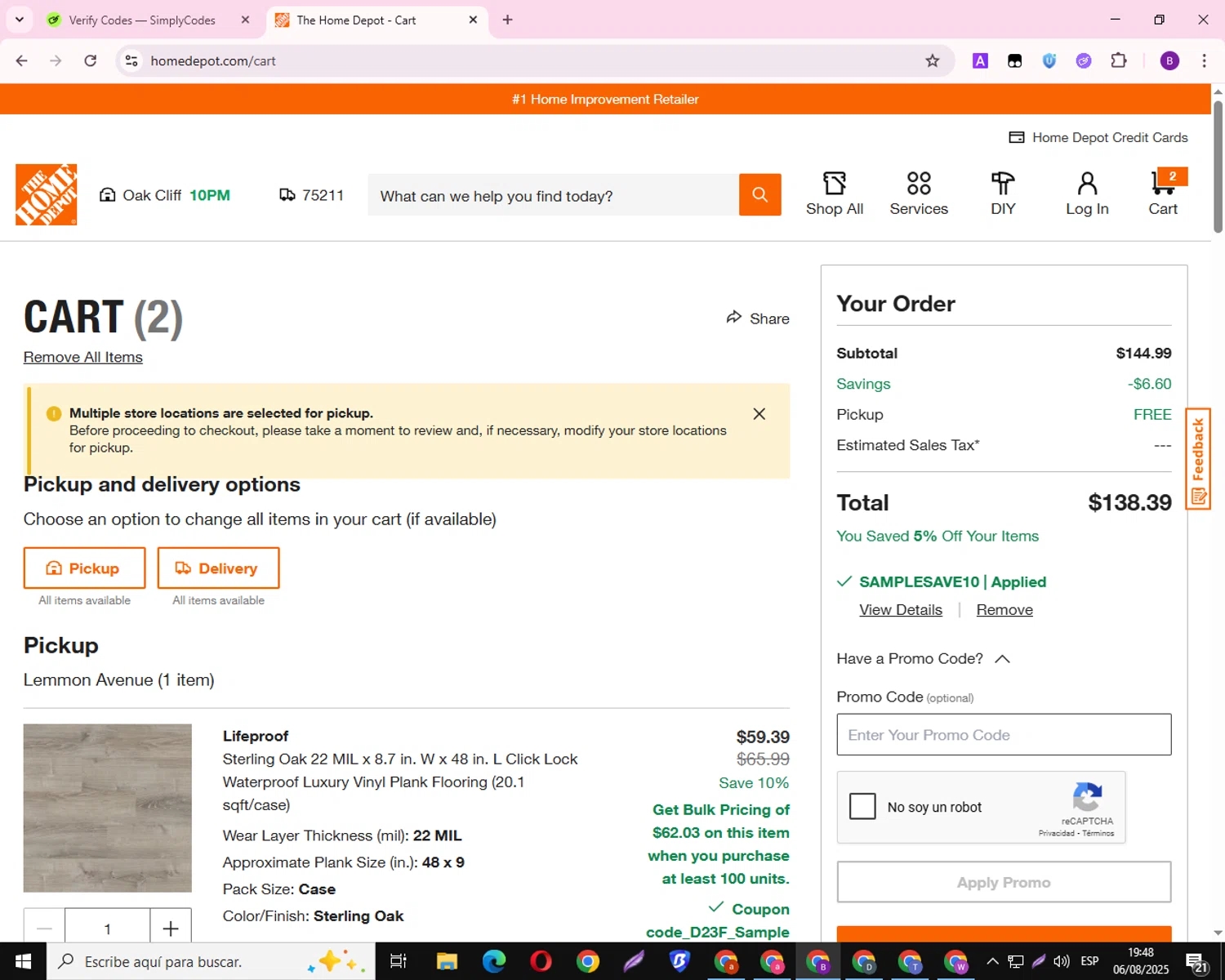
Task: Bookmark the cart page with the star
Action: (932, 60)
